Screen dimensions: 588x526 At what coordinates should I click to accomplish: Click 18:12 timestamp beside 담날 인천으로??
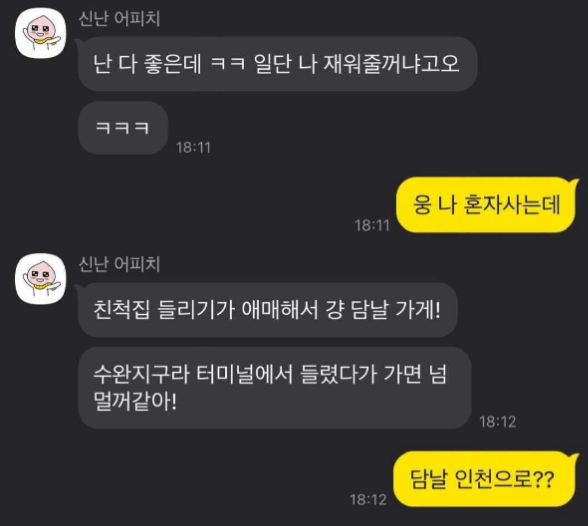point(368,500)
